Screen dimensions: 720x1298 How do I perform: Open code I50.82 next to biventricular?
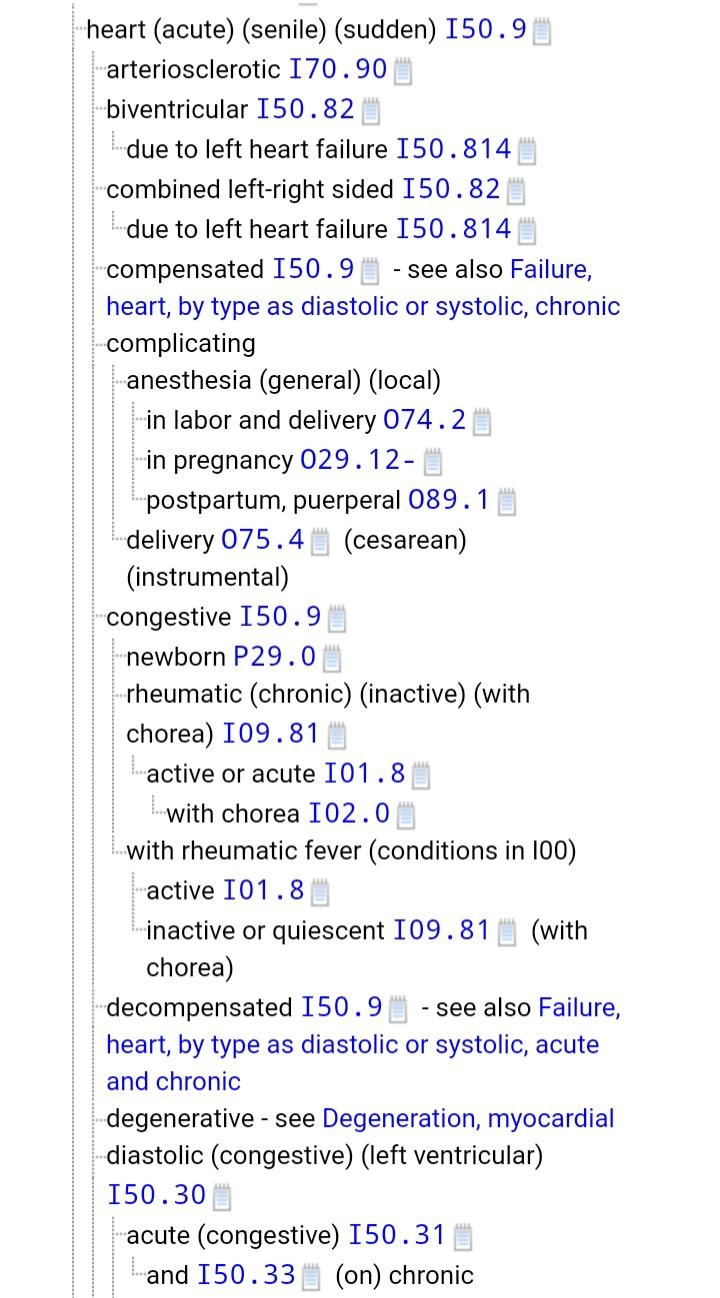point(305,109)
